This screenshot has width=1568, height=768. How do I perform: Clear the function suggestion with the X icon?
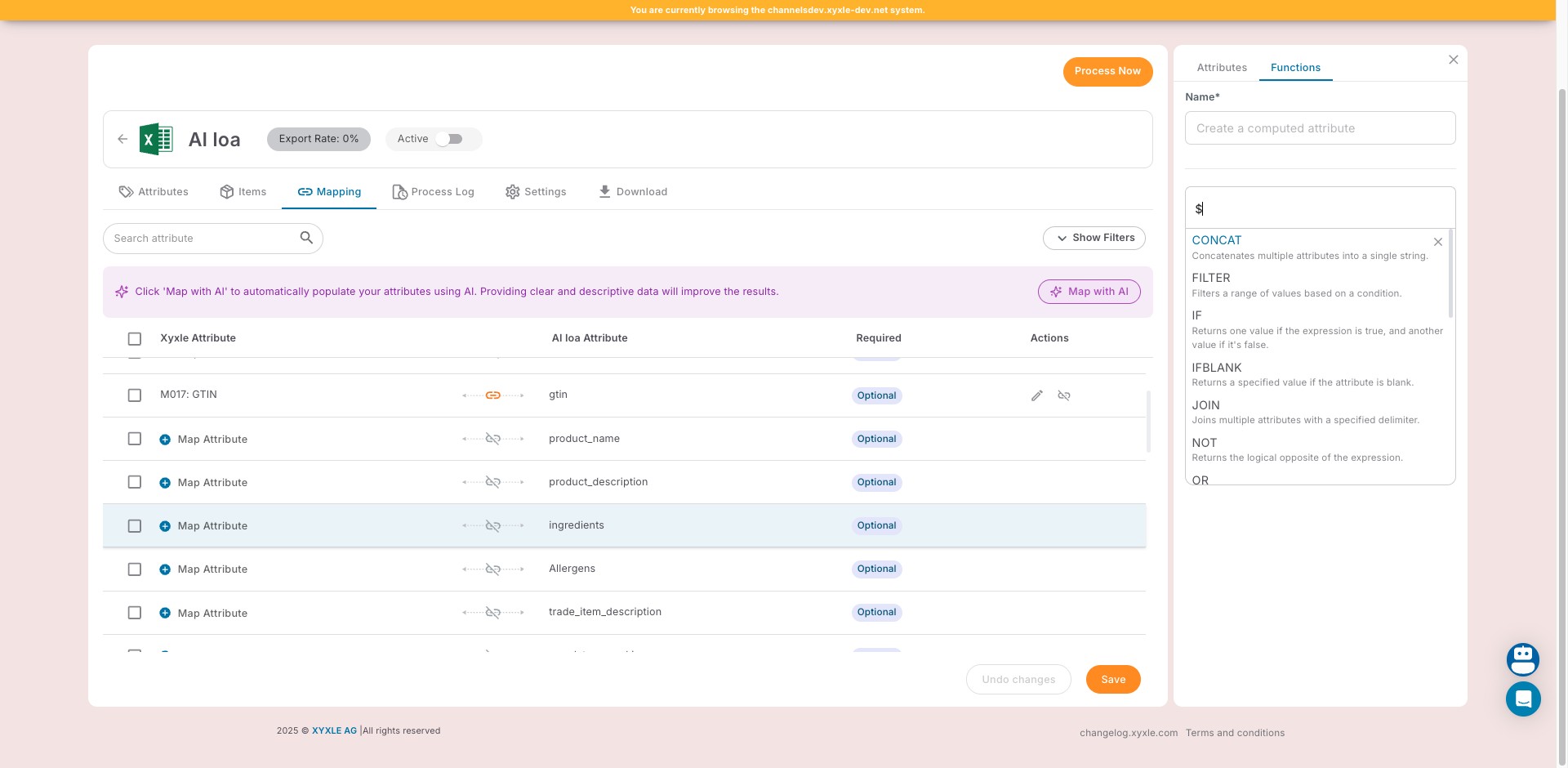pos(1437,242)
